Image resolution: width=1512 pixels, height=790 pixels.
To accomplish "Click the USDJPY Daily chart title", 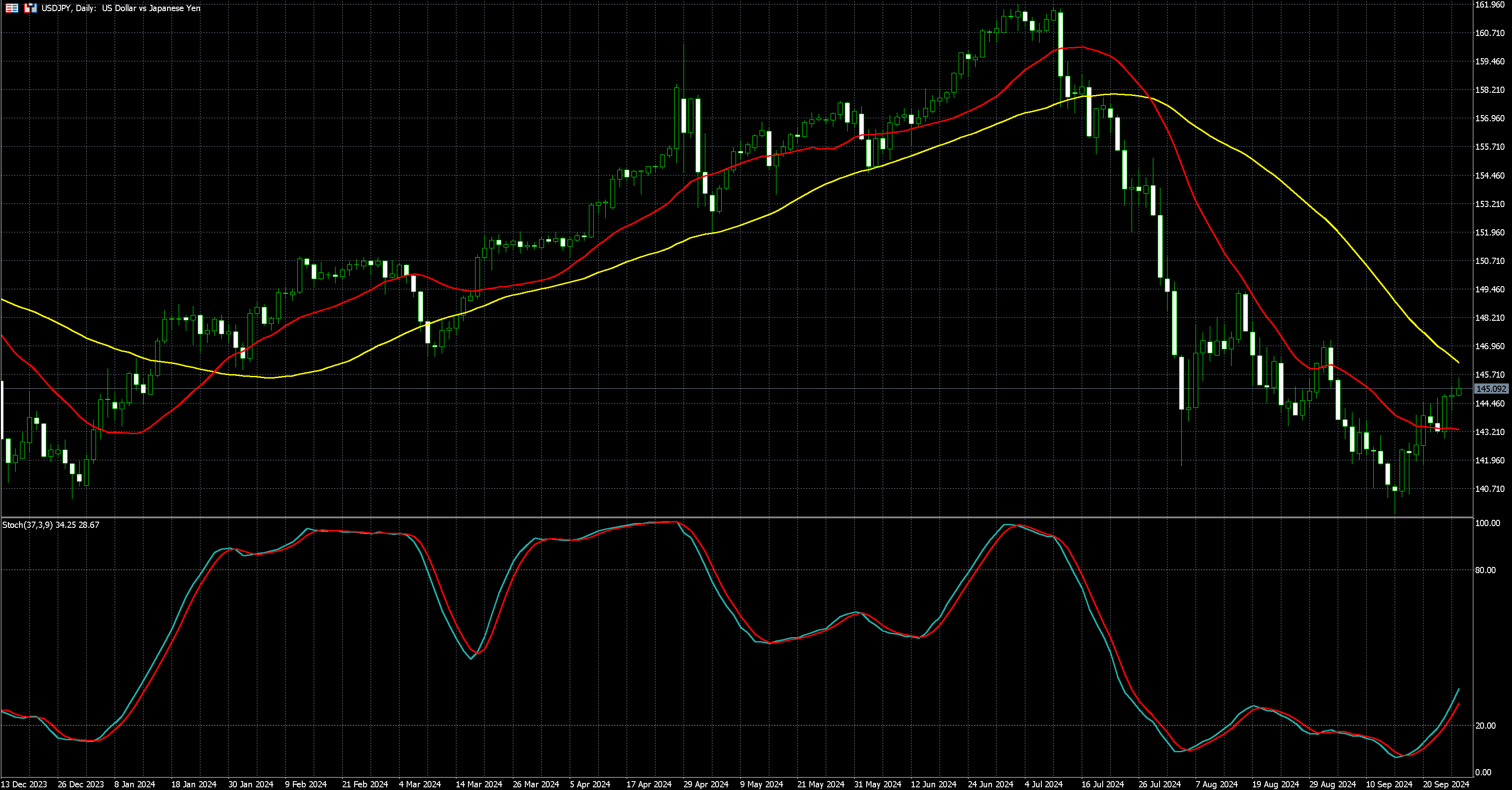I will pos(120,8).
